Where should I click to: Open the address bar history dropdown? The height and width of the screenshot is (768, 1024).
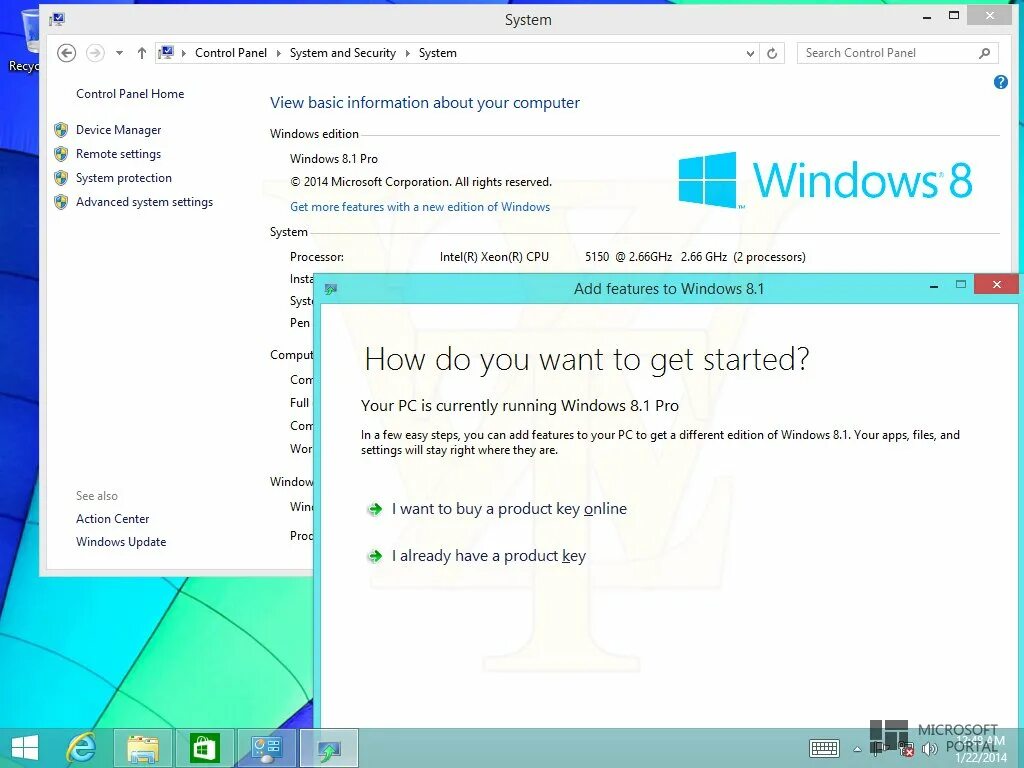(x=750, y=53)
